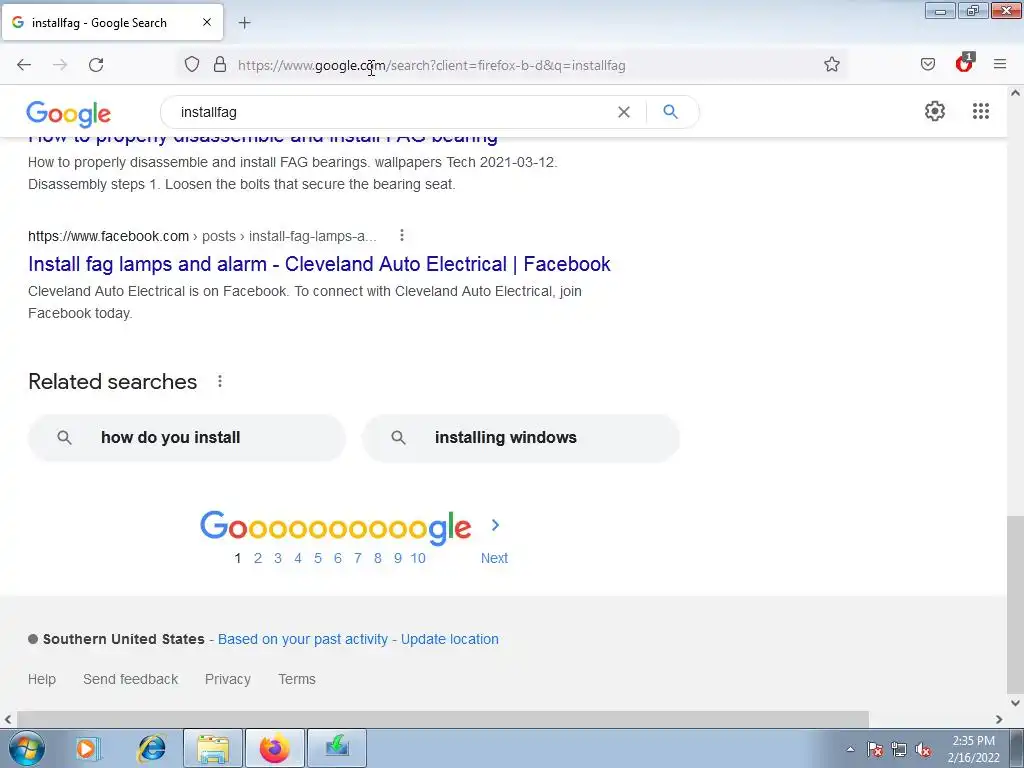Open options for Facebook result
This screenshot has height=768, width=1024.
pyautogui.click(x=402, y=235)
